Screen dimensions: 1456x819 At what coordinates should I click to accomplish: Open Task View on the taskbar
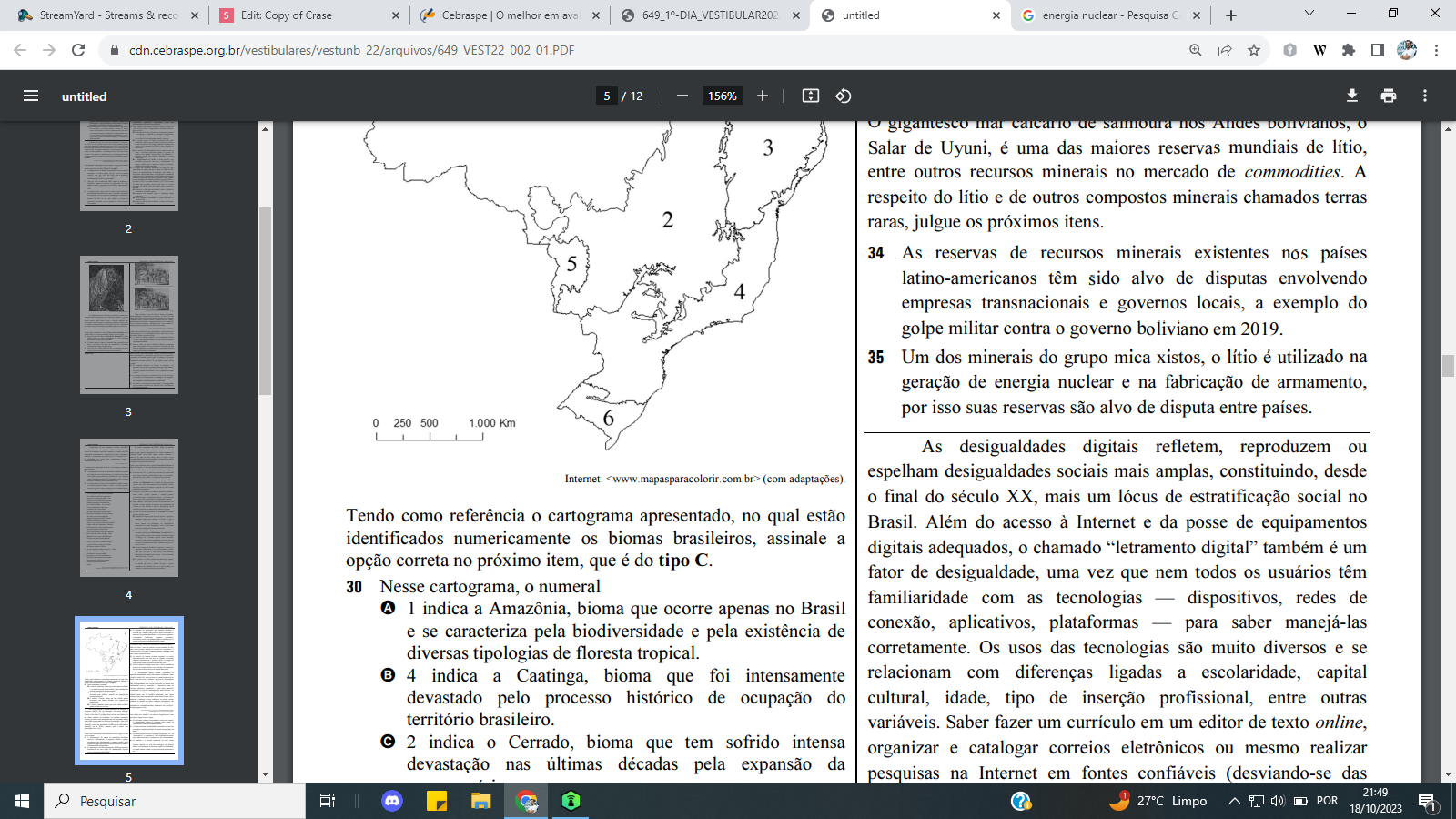pos(328,801)
